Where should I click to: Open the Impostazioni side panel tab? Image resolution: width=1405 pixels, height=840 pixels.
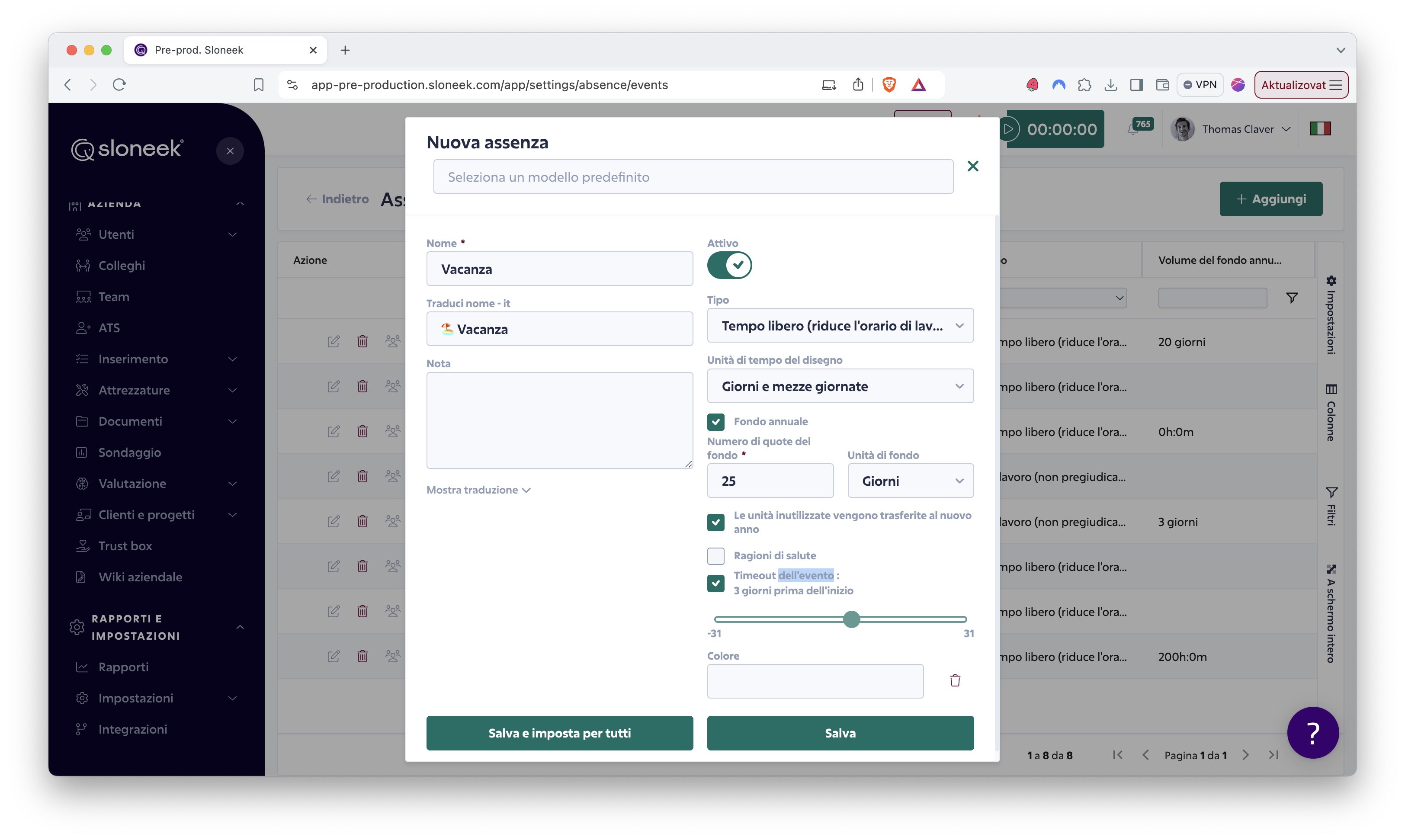point(1331,315)
